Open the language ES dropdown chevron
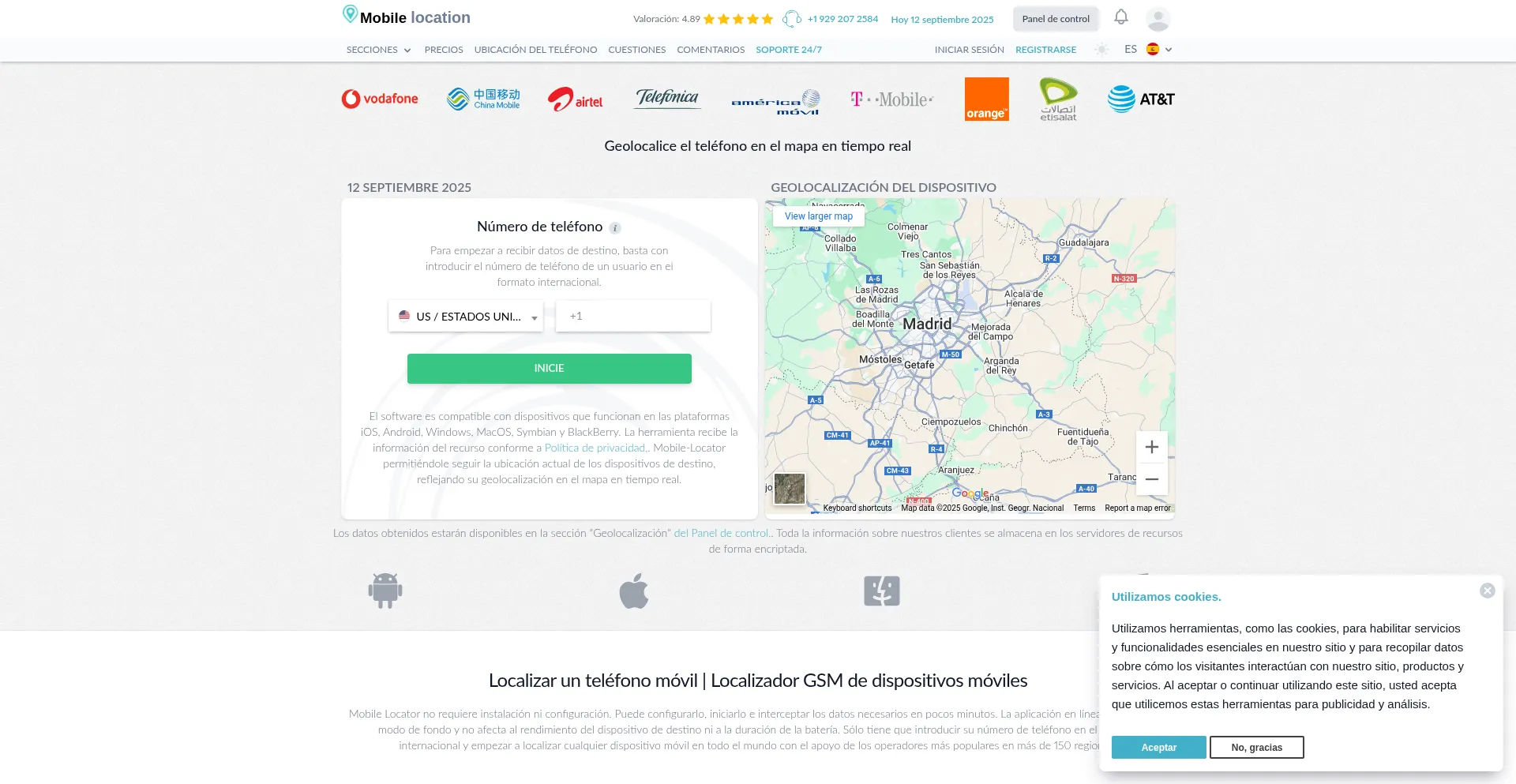Viewport: 1516px width, 784px height. 1169,50
